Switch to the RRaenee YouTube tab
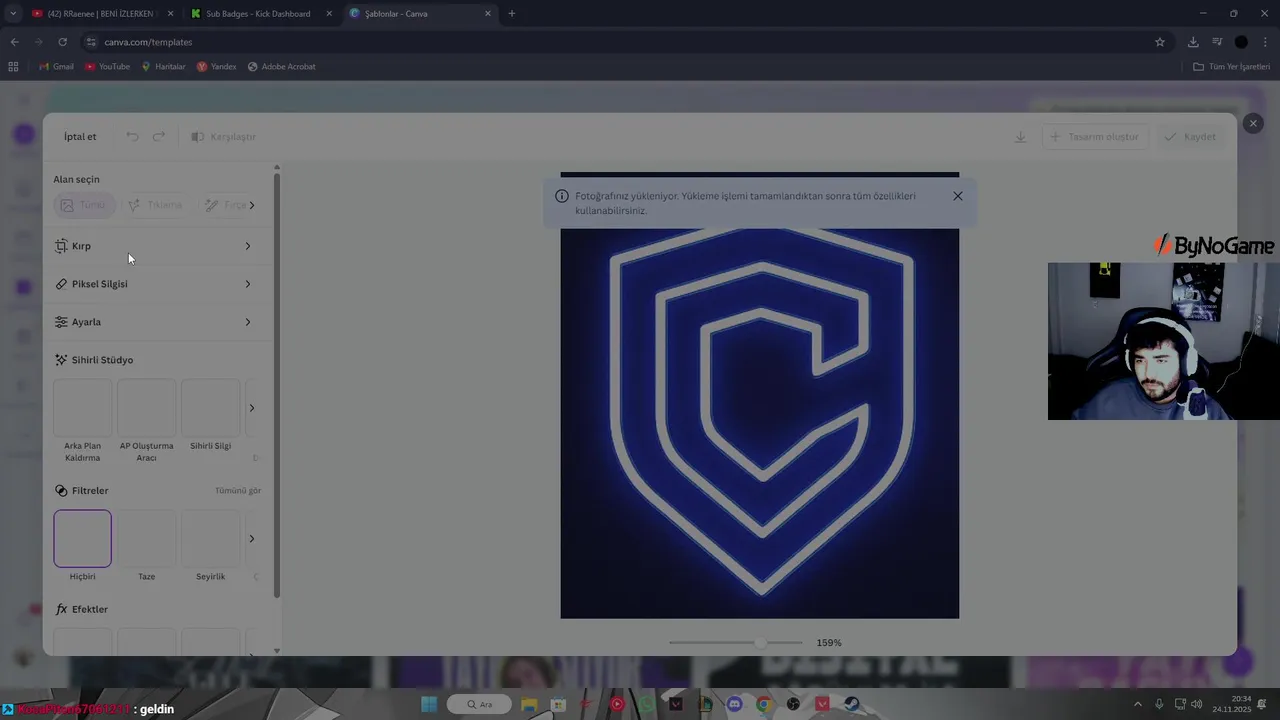Image resolution: width=1280 pixels, height=720 pixels. click(100, 14)
